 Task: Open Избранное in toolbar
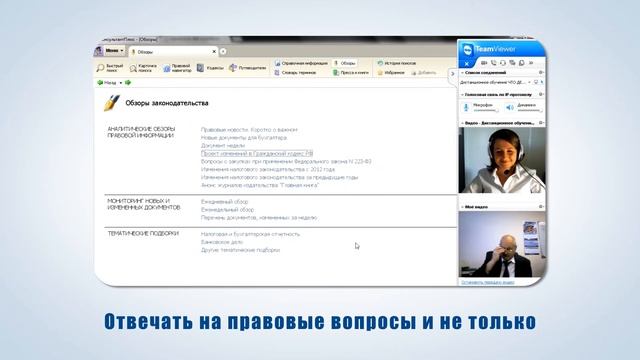[391, 73]
